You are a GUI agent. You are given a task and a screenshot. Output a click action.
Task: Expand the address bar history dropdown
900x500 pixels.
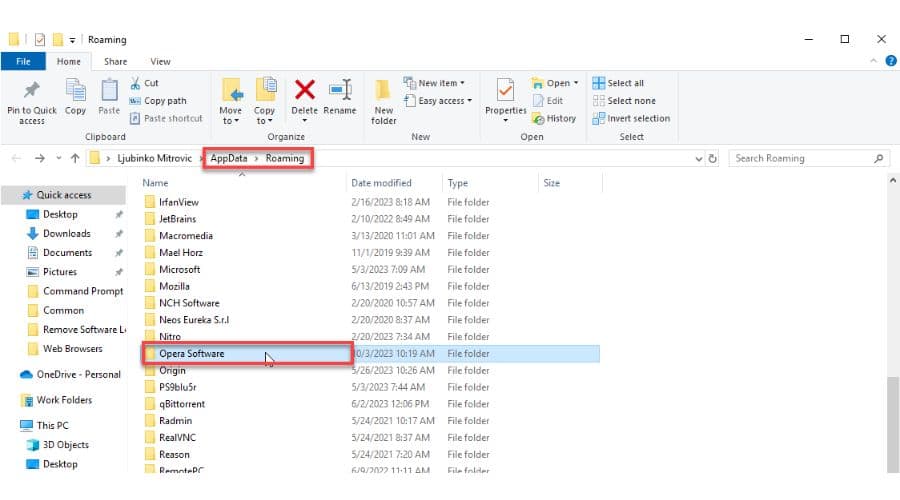pyautogui.click(x=699, y=159)
